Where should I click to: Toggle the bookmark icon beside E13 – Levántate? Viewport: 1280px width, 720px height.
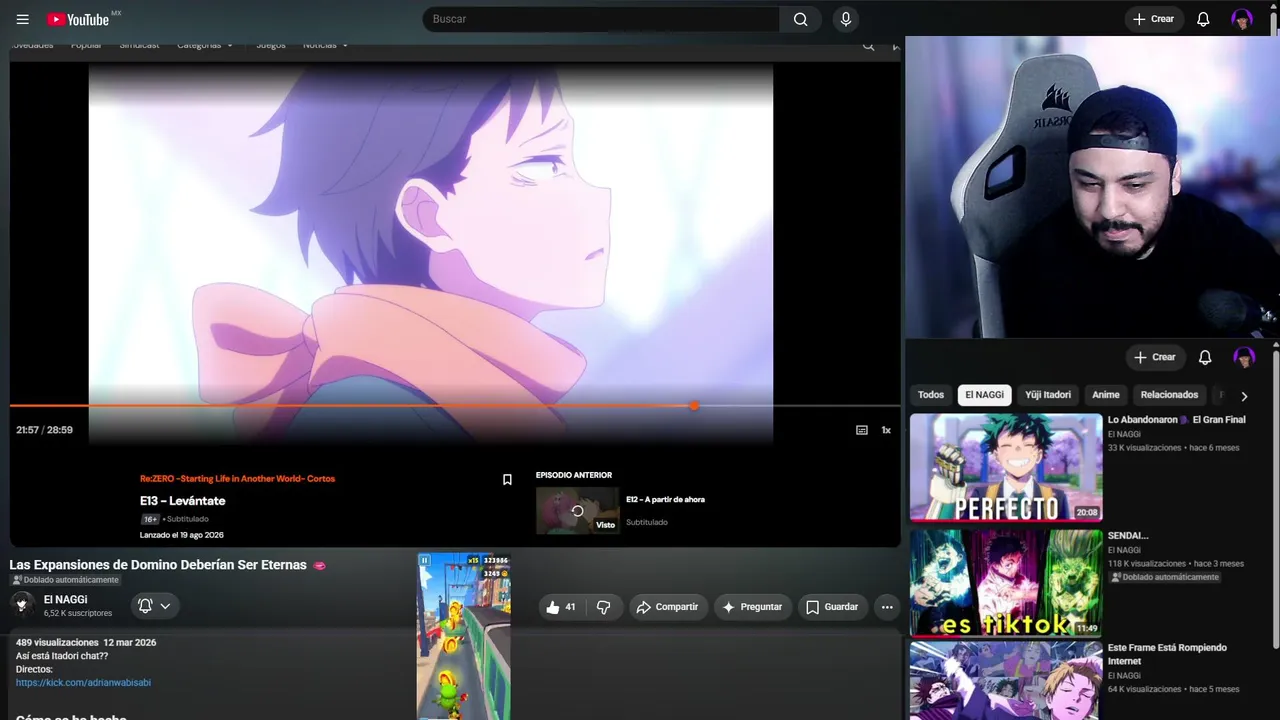point(507,480)
